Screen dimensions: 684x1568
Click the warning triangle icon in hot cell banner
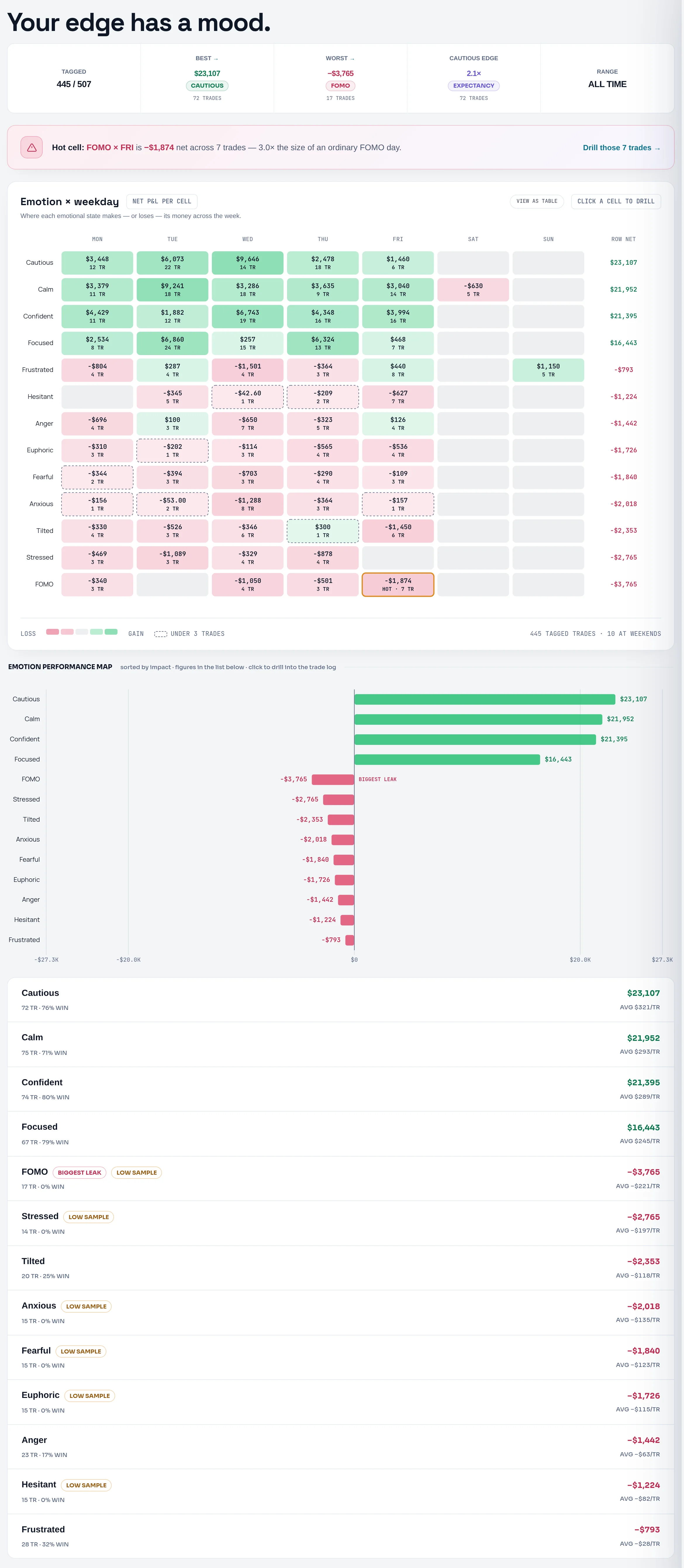pyautogui.click(x=32, y=147)
